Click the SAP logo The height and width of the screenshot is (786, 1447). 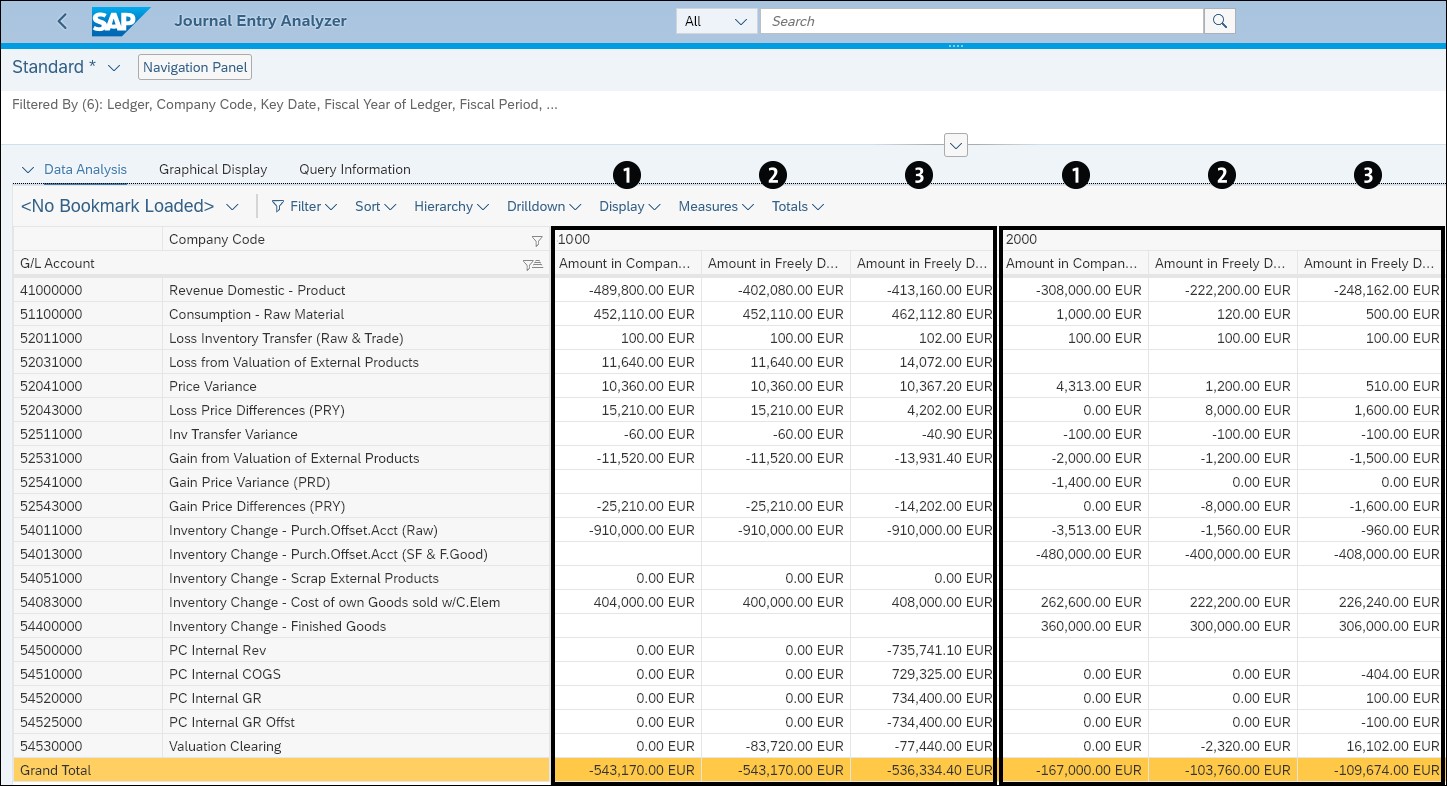(x=119, y=21)
